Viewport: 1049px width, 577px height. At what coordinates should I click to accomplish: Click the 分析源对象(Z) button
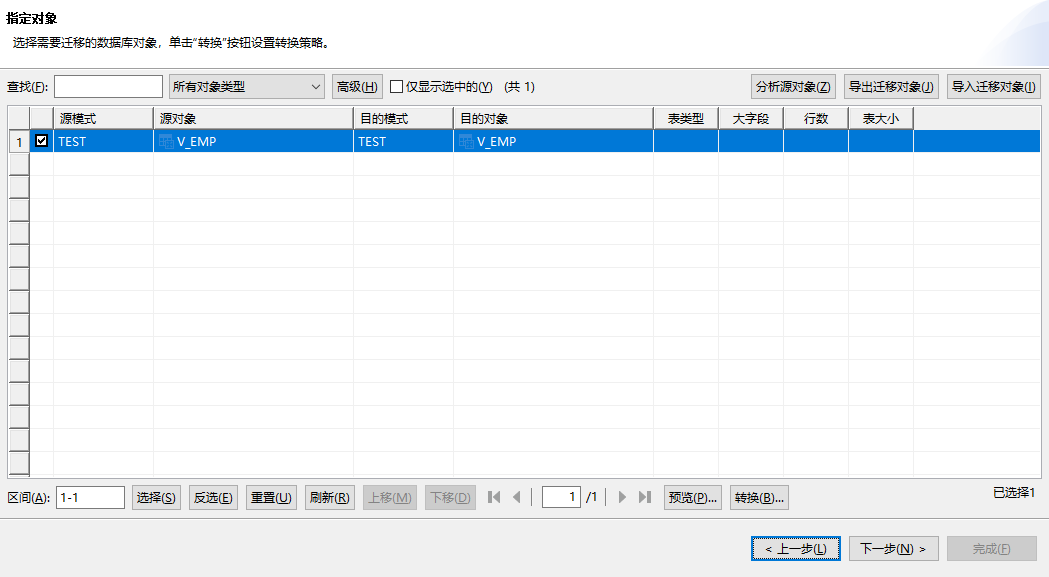[x=794, y=86]
